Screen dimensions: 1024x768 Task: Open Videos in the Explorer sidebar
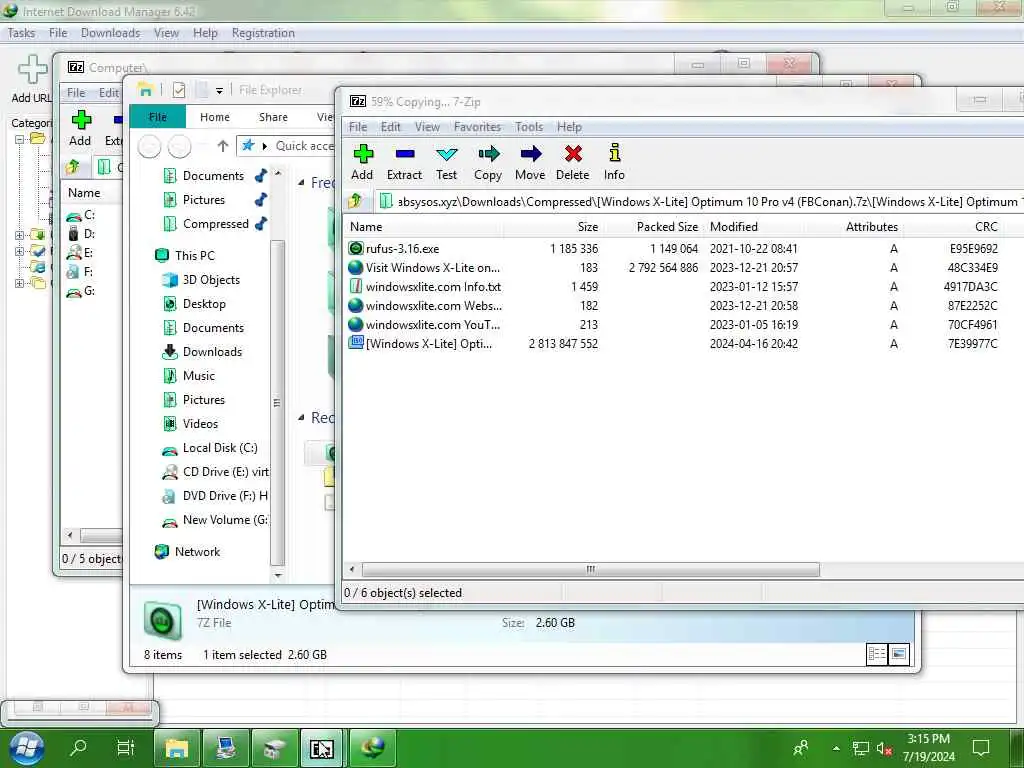coord(191,424)
